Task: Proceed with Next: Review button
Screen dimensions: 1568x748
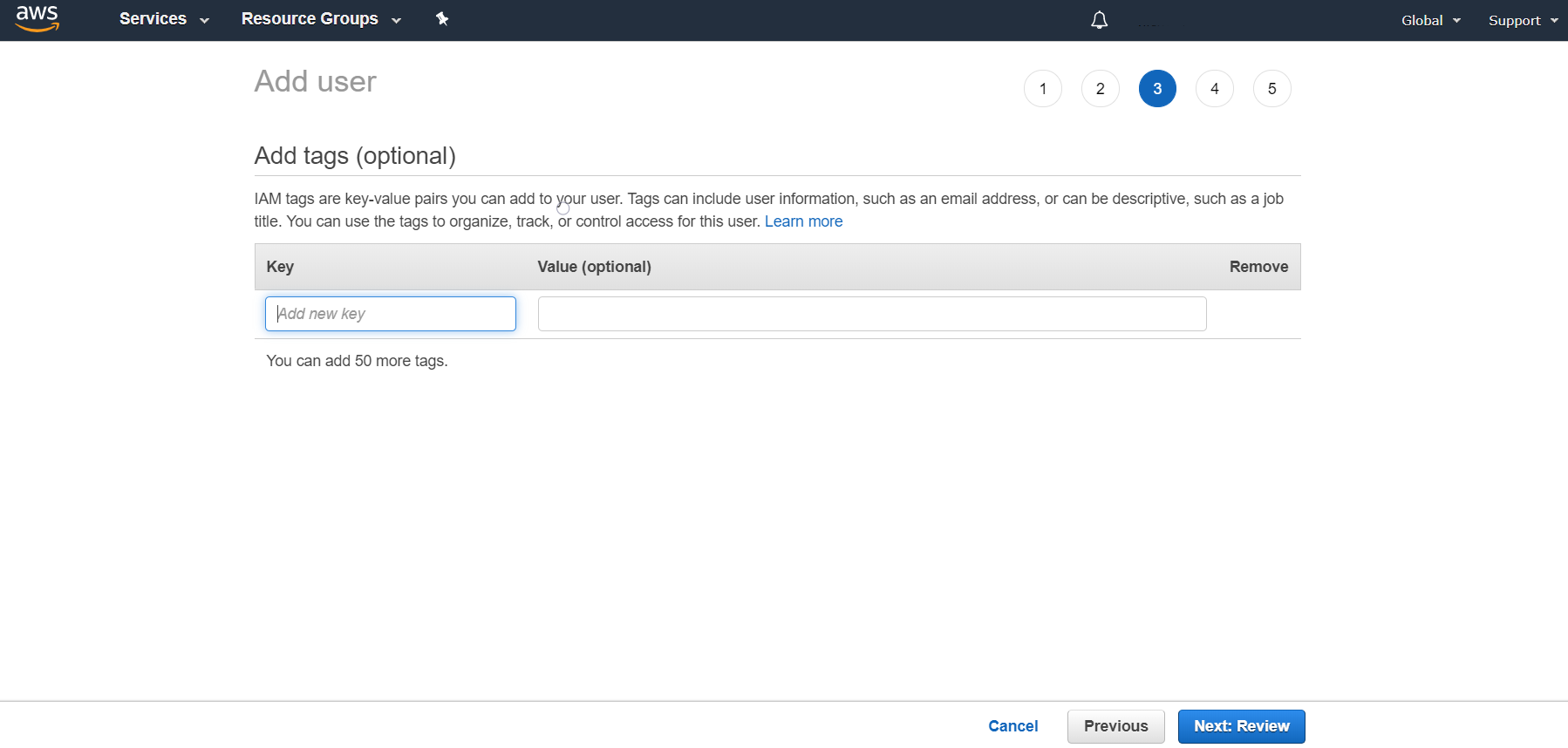Action: (x=1241, y=726)
